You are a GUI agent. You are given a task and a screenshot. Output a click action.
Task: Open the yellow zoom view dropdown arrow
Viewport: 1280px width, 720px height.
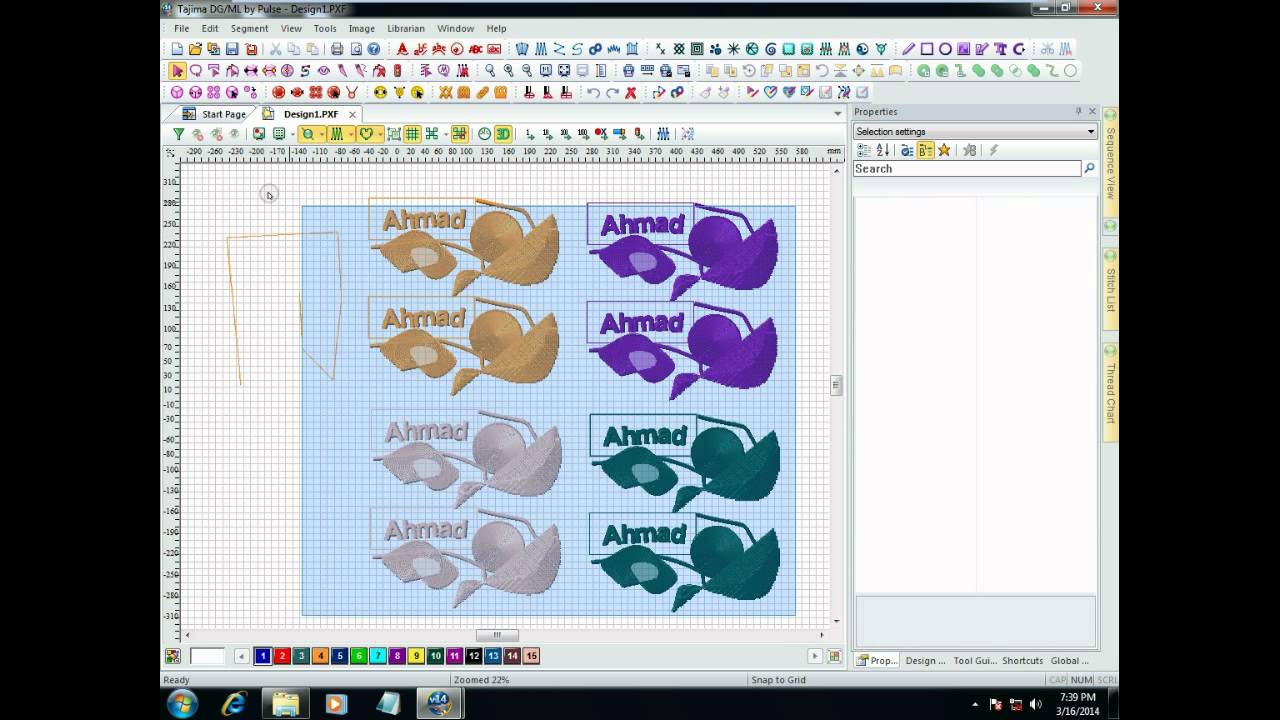[x=322, y=134]
